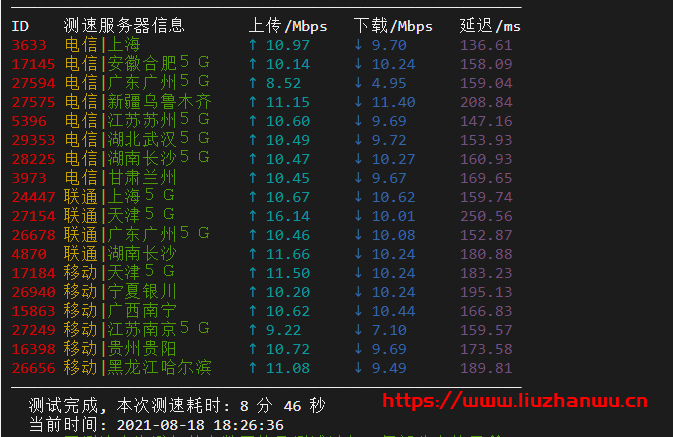
Task: Click the upload arrow beside 10.97
Action: [x=253, y=45]
